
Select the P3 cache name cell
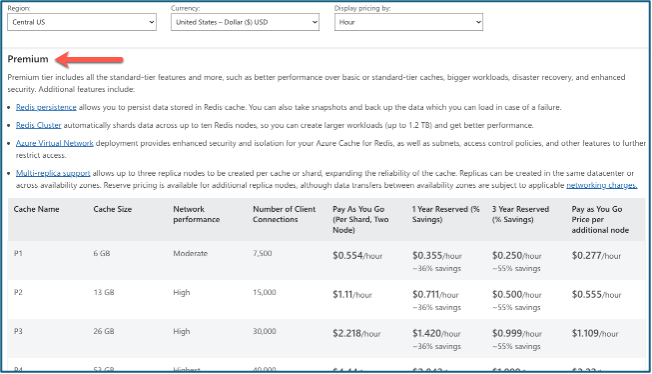point(18,332)
